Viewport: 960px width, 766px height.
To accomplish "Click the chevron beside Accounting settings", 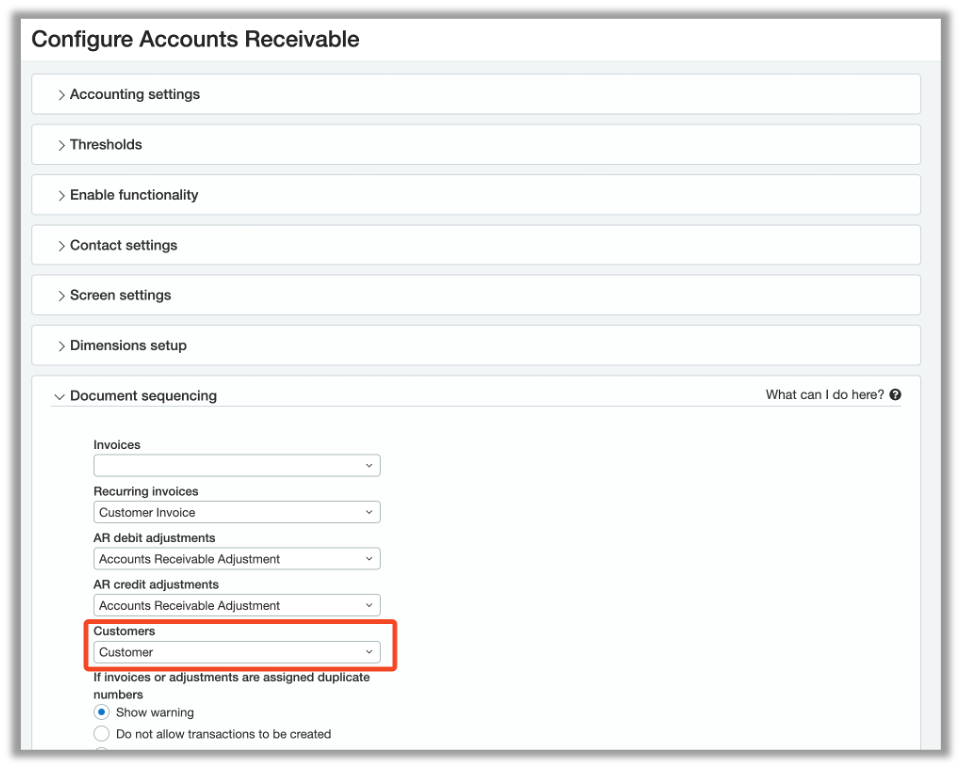I will coord(61,94).
